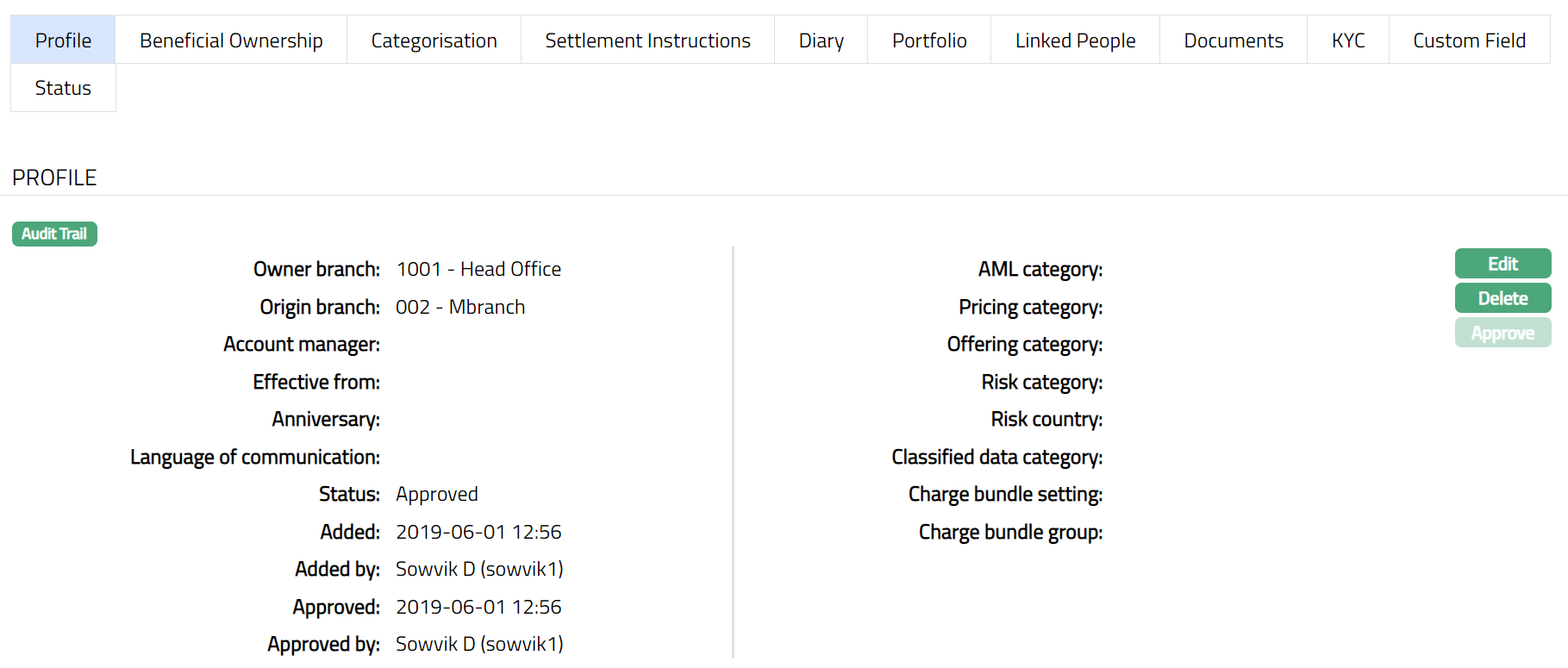Click the Owner branch value 1001 - Head Office

pos(478,269)
